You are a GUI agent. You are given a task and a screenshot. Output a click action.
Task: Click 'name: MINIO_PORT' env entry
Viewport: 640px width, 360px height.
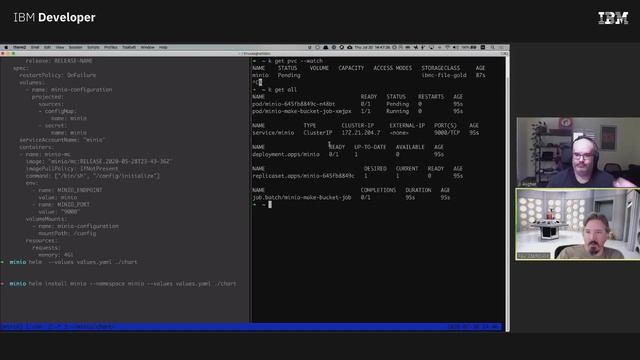point(64,204)
